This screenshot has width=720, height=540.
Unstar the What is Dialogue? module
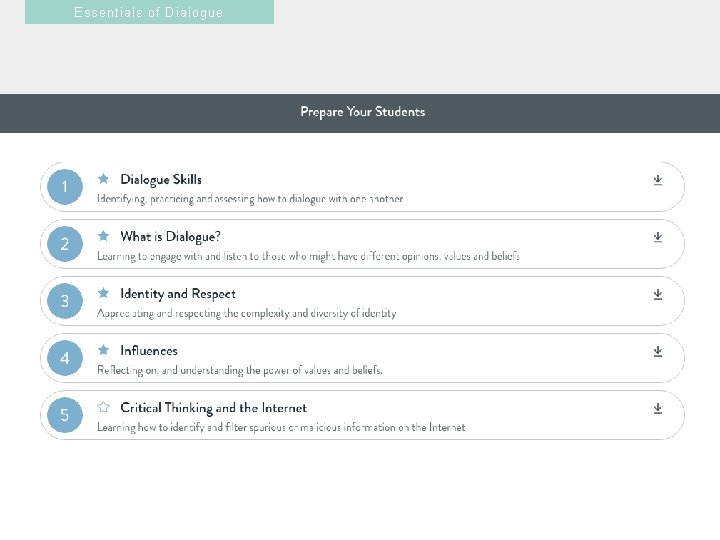103,236
